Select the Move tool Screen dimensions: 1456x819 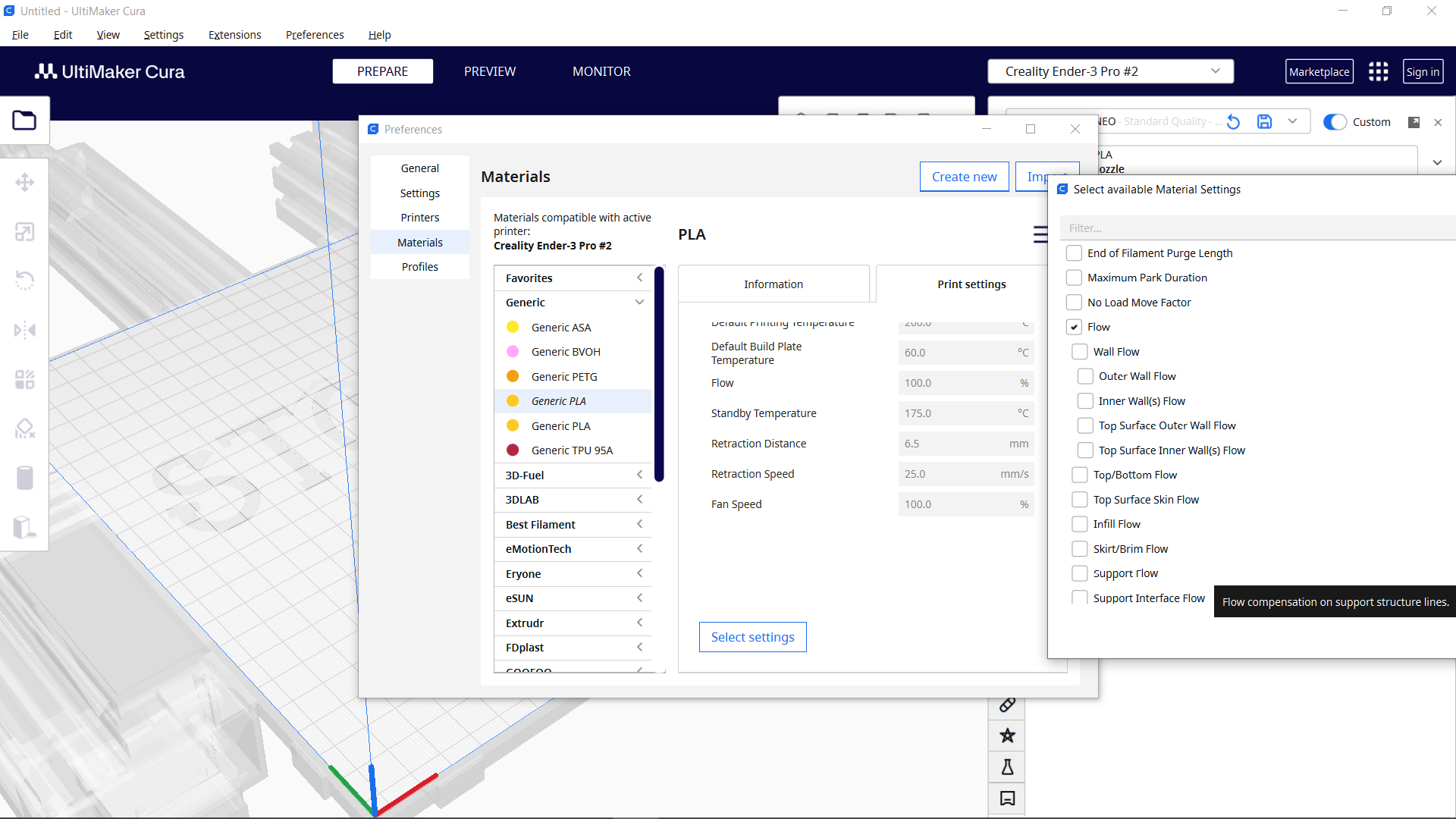pos(25,182)
